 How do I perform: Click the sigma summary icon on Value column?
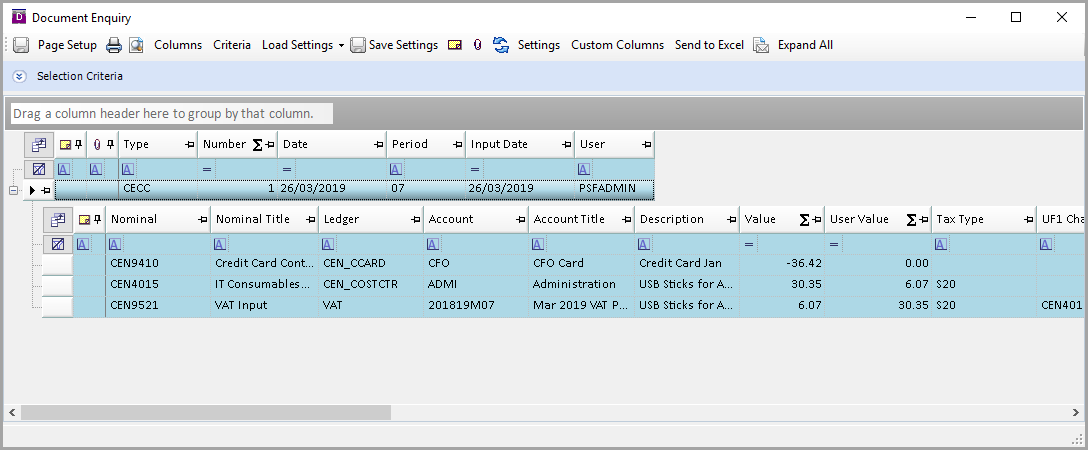[x=804, y=219]
